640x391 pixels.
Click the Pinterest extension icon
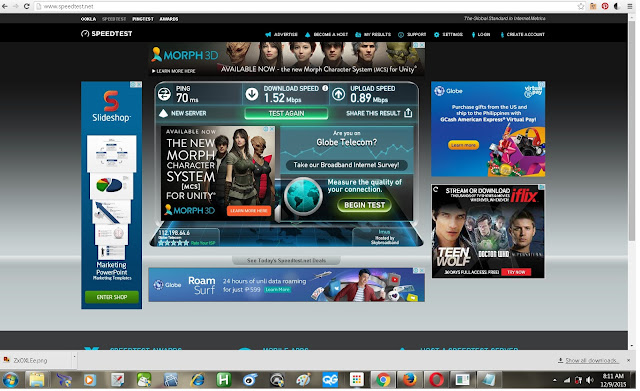pos(605,6)
